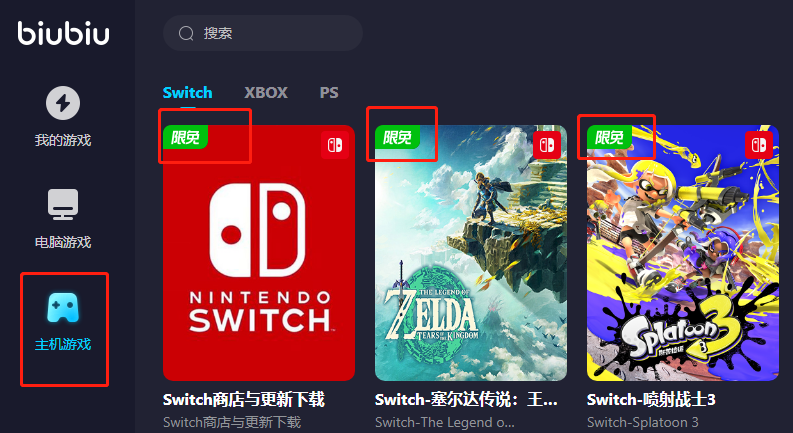Open 电脑游戏 monitor icon
Viewport: 793px width, 433px height.
(63, 204)
